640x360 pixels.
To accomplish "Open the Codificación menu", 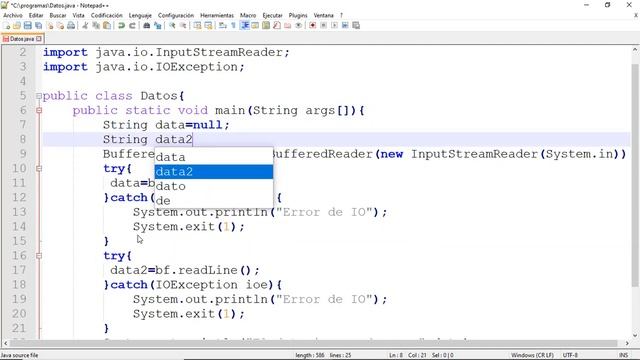I will coord(107,15).
